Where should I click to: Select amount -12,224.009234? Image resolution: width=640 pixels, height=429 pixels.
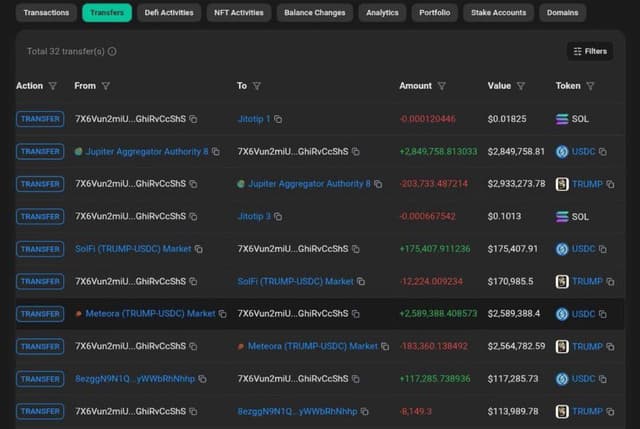click(431, 282)
